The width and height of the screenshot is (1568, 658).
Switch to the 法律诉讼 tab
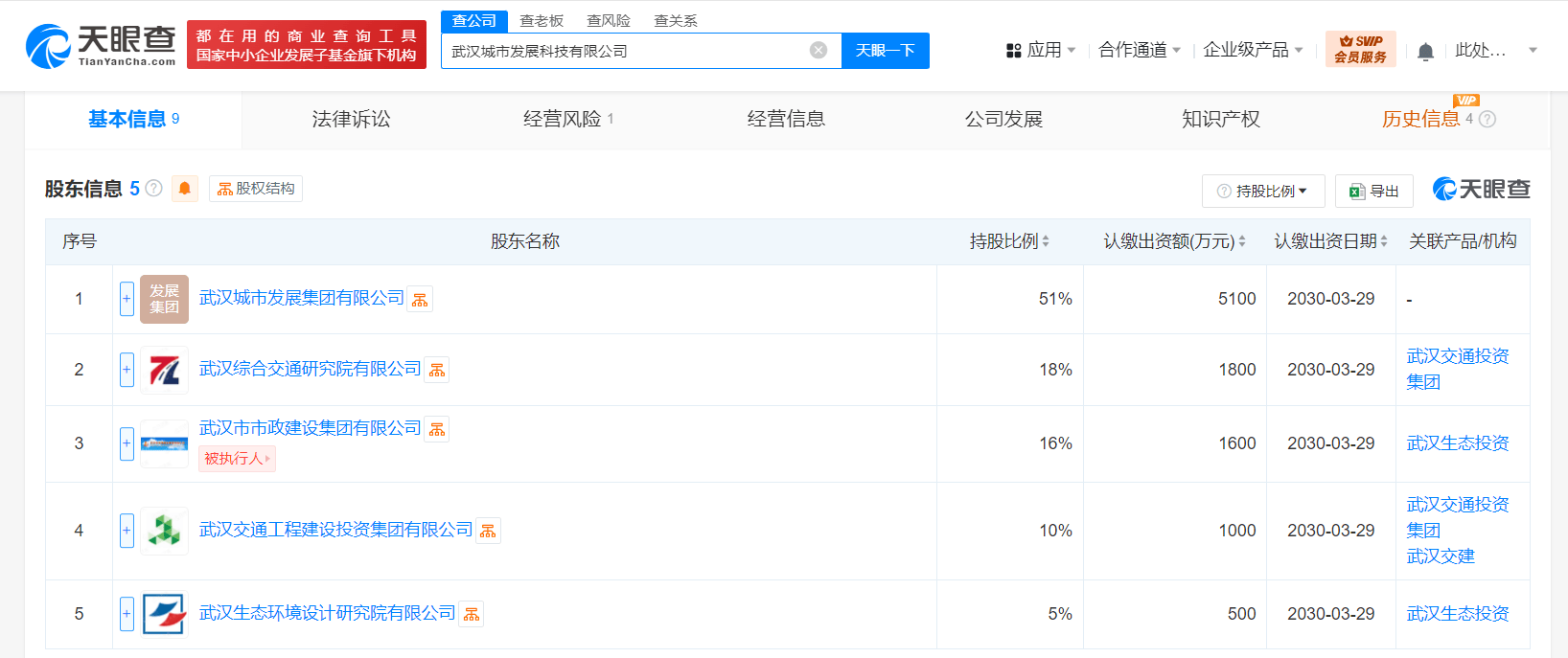pyautogui.click(x=351, y=120)
